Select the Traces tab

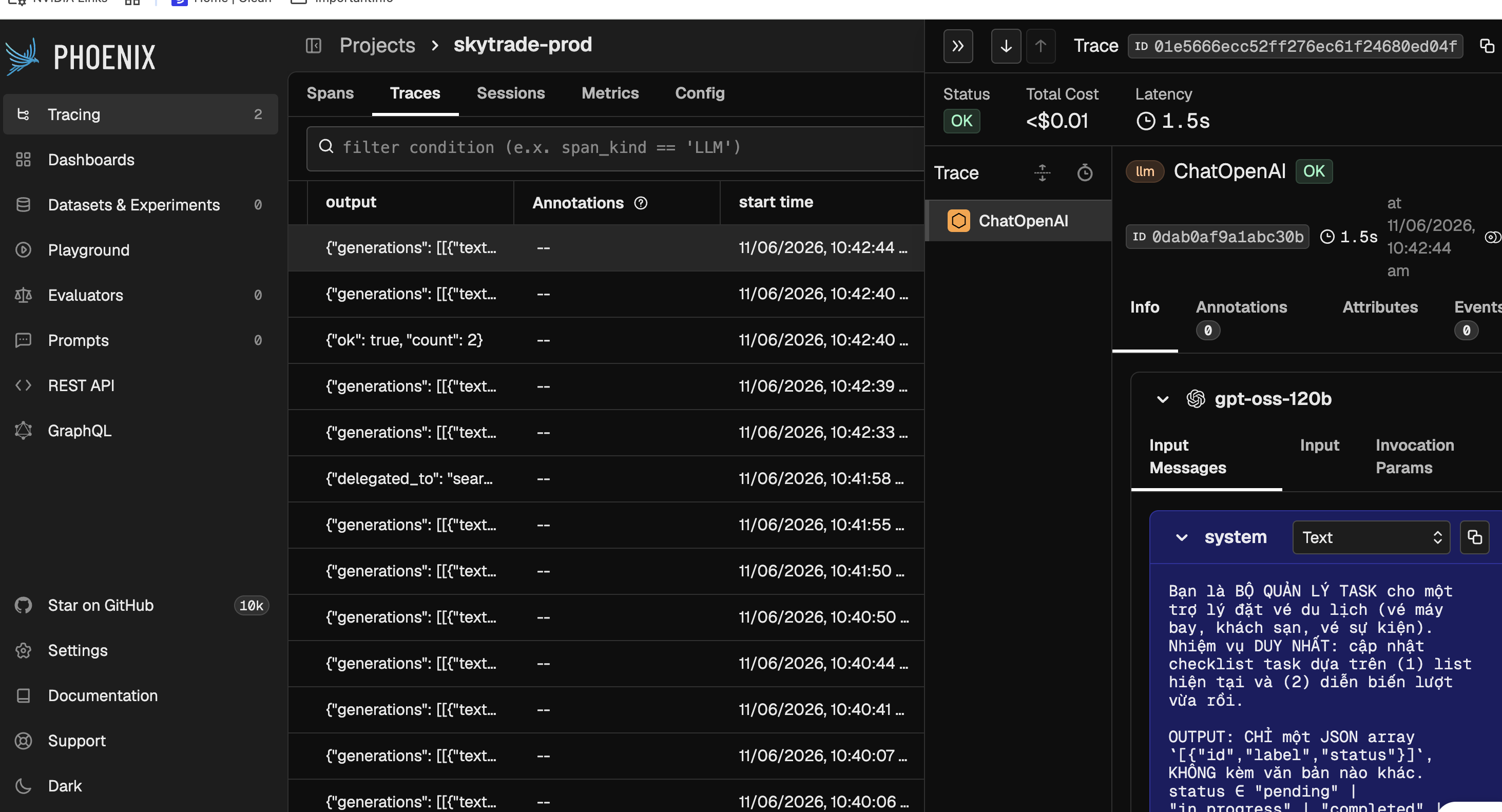tap(415, 93)
